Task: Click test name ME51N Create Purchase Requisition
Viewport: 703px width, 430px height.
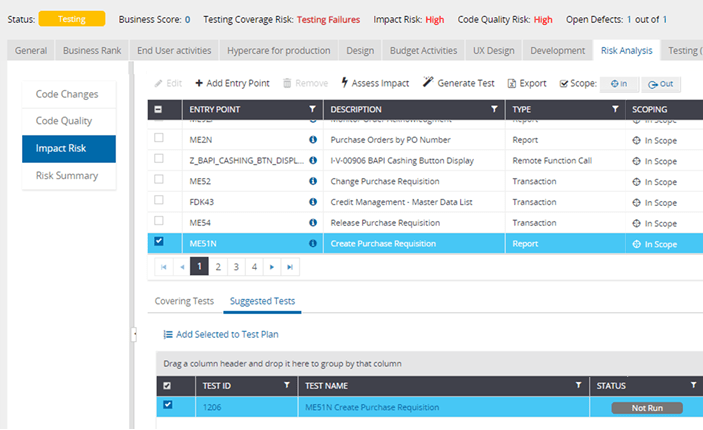Action: click(372, 407)
